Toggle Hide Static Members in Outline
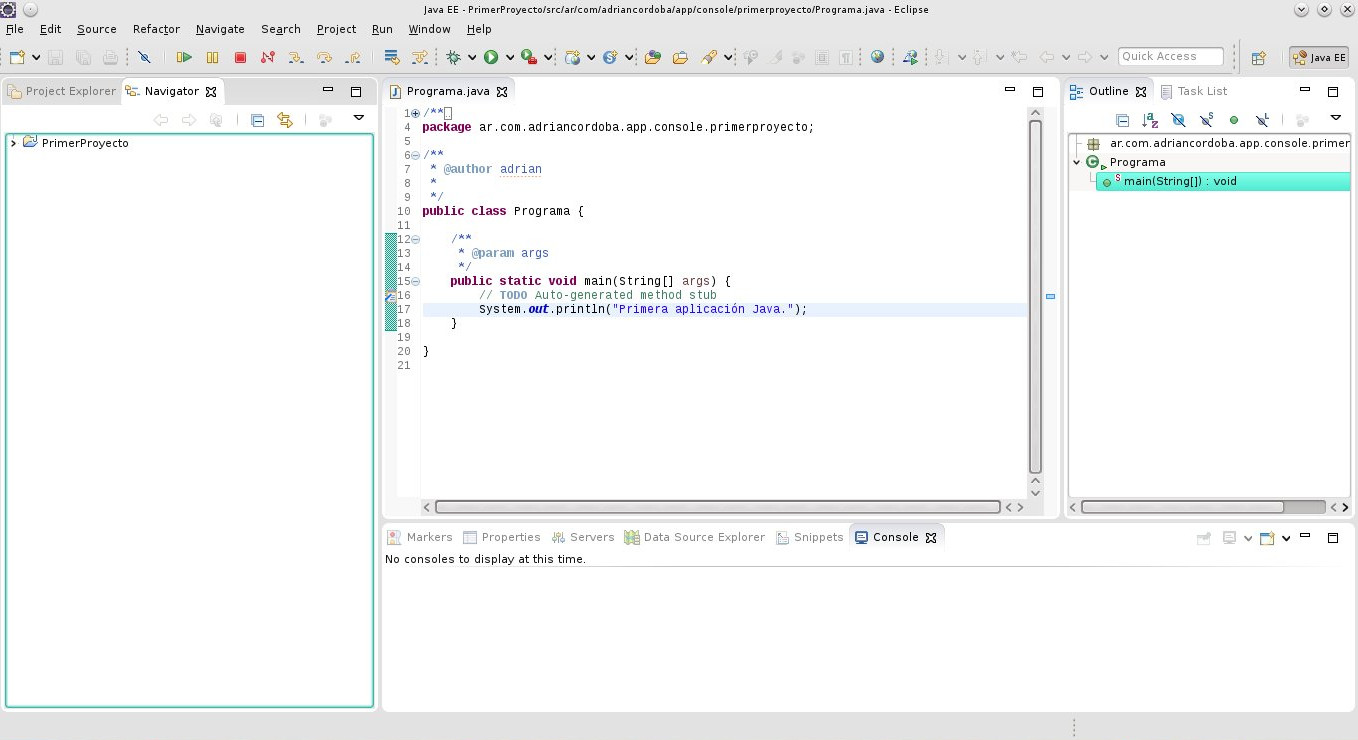This screenshot has height=740, width=1358. pos(1206,120)
